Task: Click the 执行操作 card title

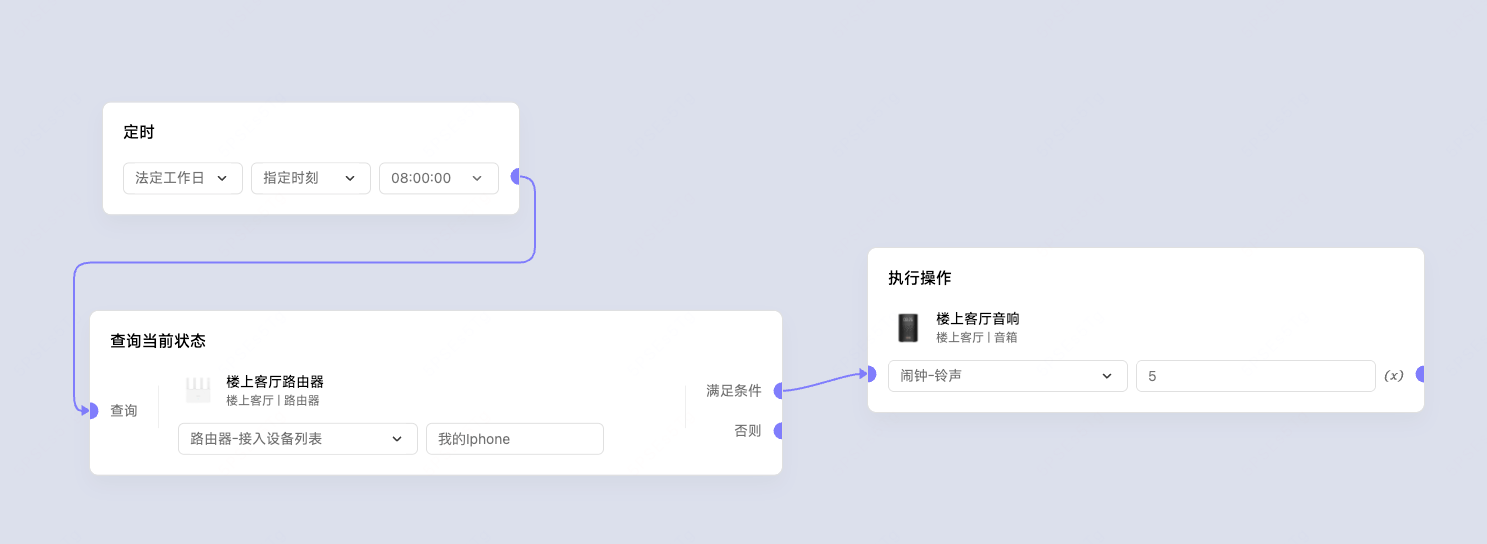Action: point(919,278)
